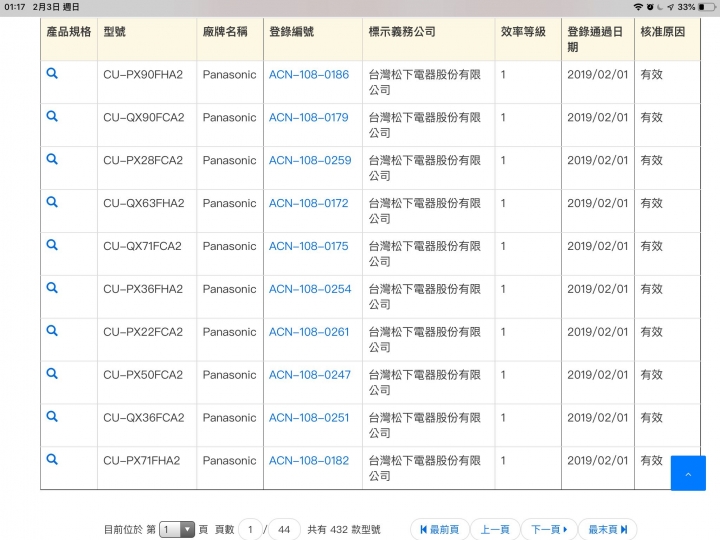Open registration link ACN-108-0254

(x=310, y=289)
